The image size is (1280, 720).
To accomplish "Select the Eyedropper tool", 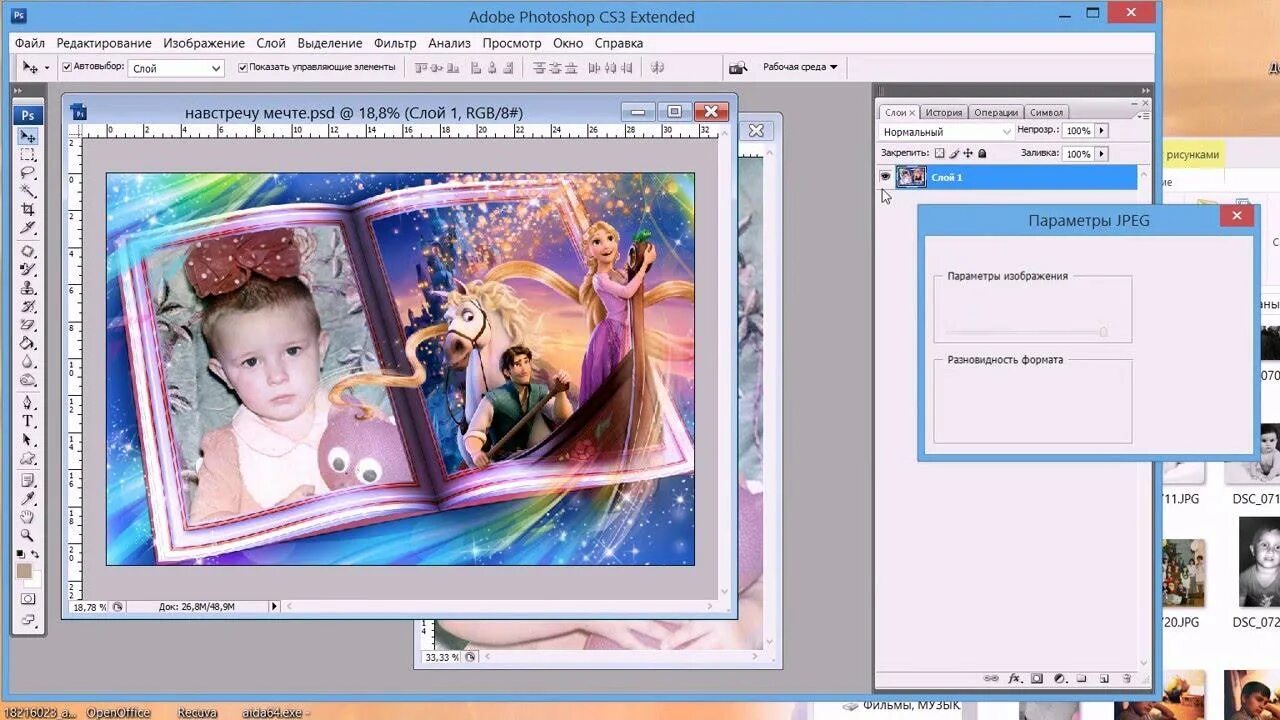I will pyautogui.click(x=28, y=499).
